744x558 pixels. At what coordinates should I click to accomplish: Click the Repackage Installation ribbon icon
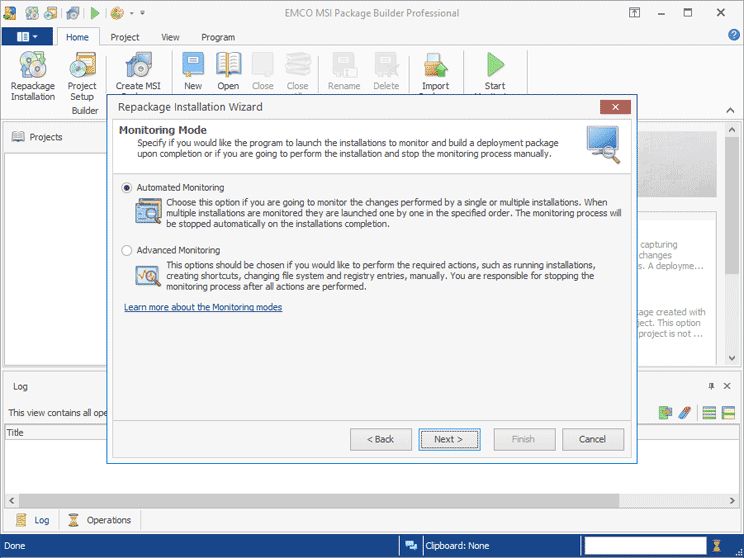click(x=33, y=65)
